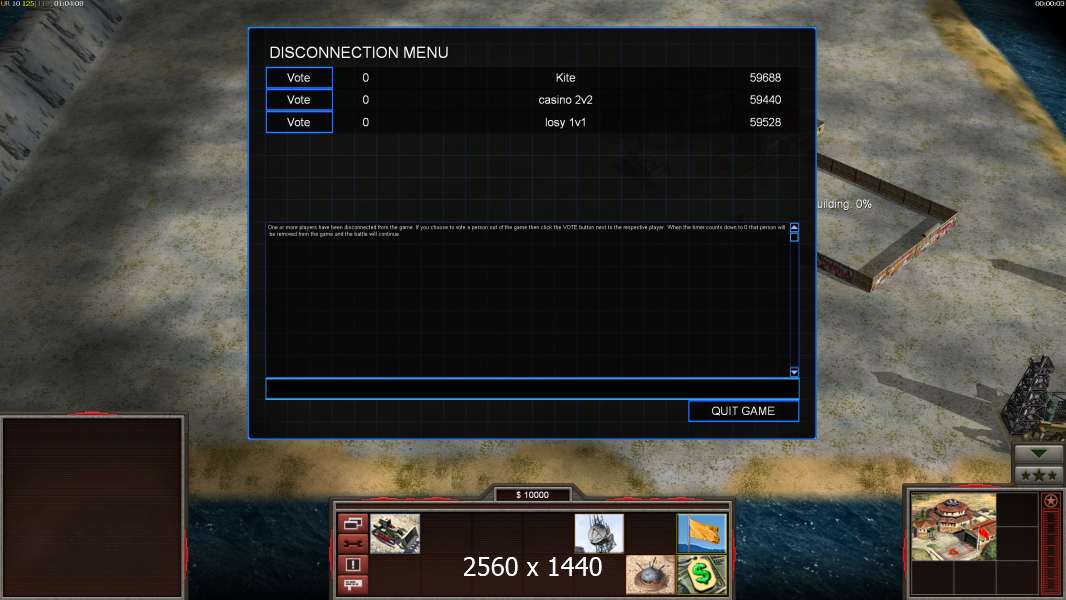
Task: Click the player name Kite
Action: 565,77
